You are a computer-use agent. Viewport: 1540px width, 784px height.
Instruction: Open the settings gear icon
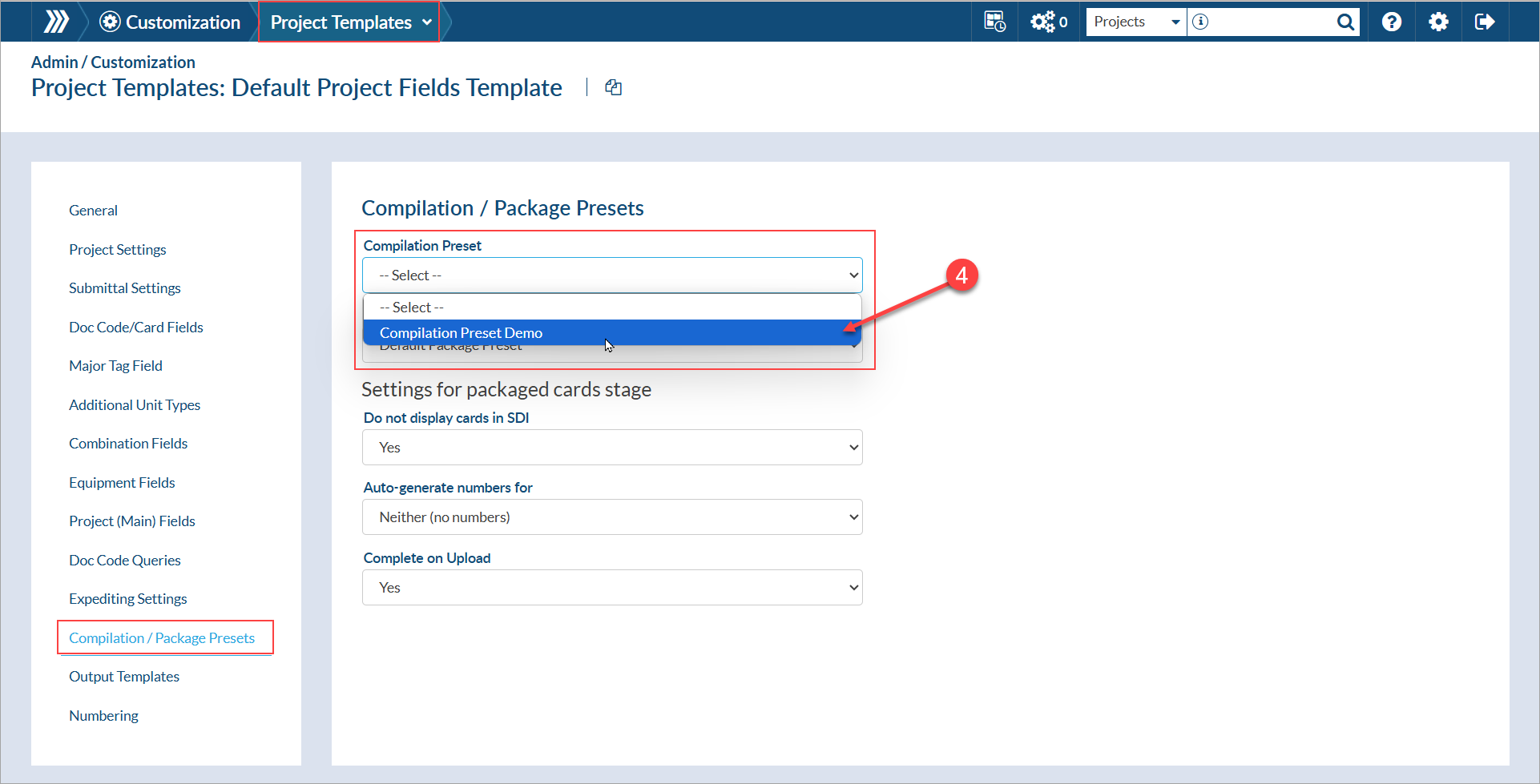[x=1438, y=22]
